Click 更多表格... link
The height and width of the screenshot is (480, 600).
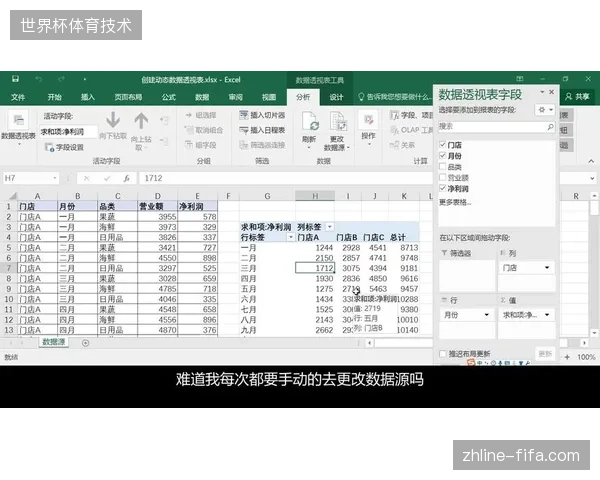click(455, 202)
